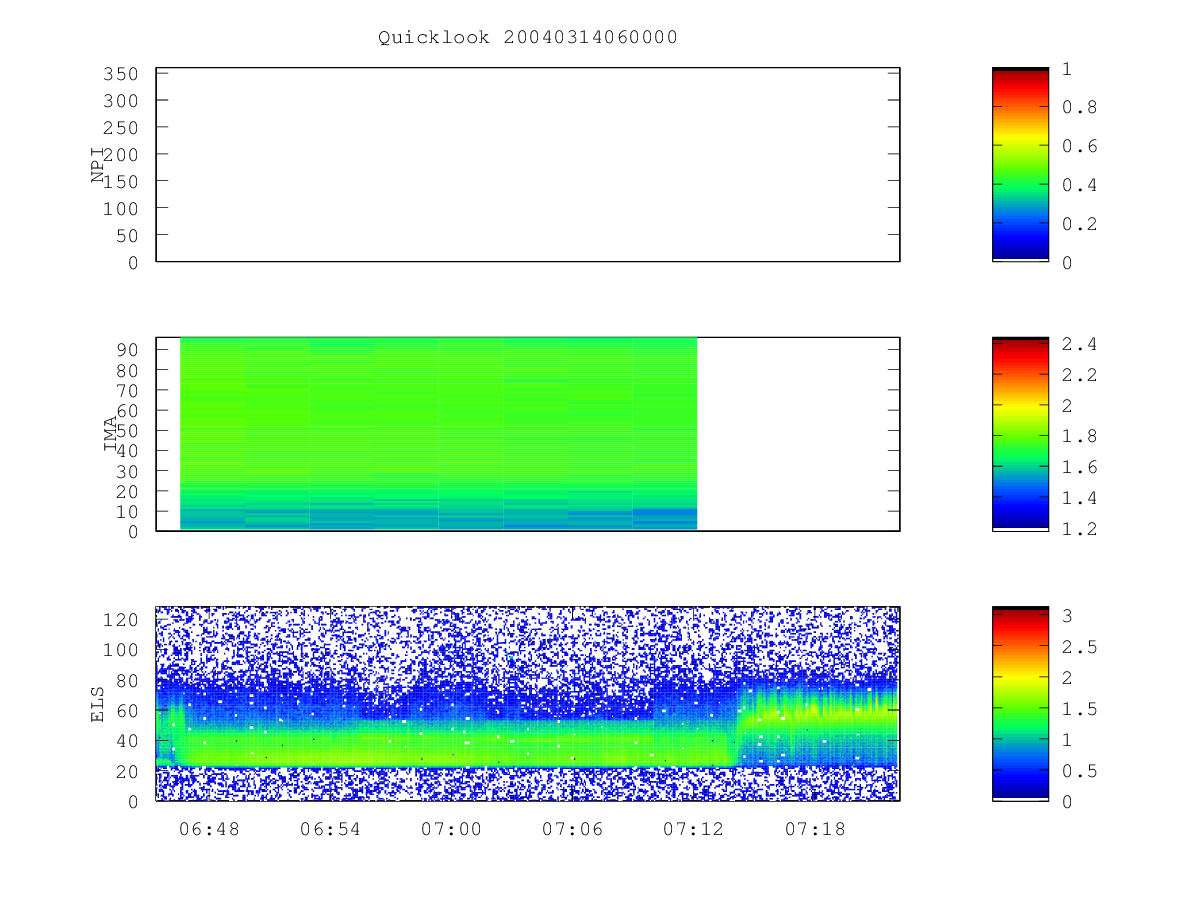Click inside the empty NPI plot panel
Screen dimensions: 1200x900
[x=528, y=165]
